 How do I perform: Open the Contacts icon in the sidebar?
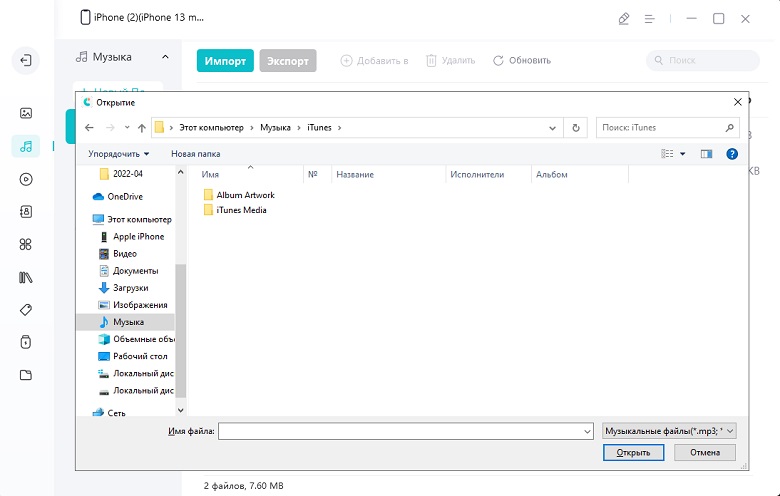26,212
